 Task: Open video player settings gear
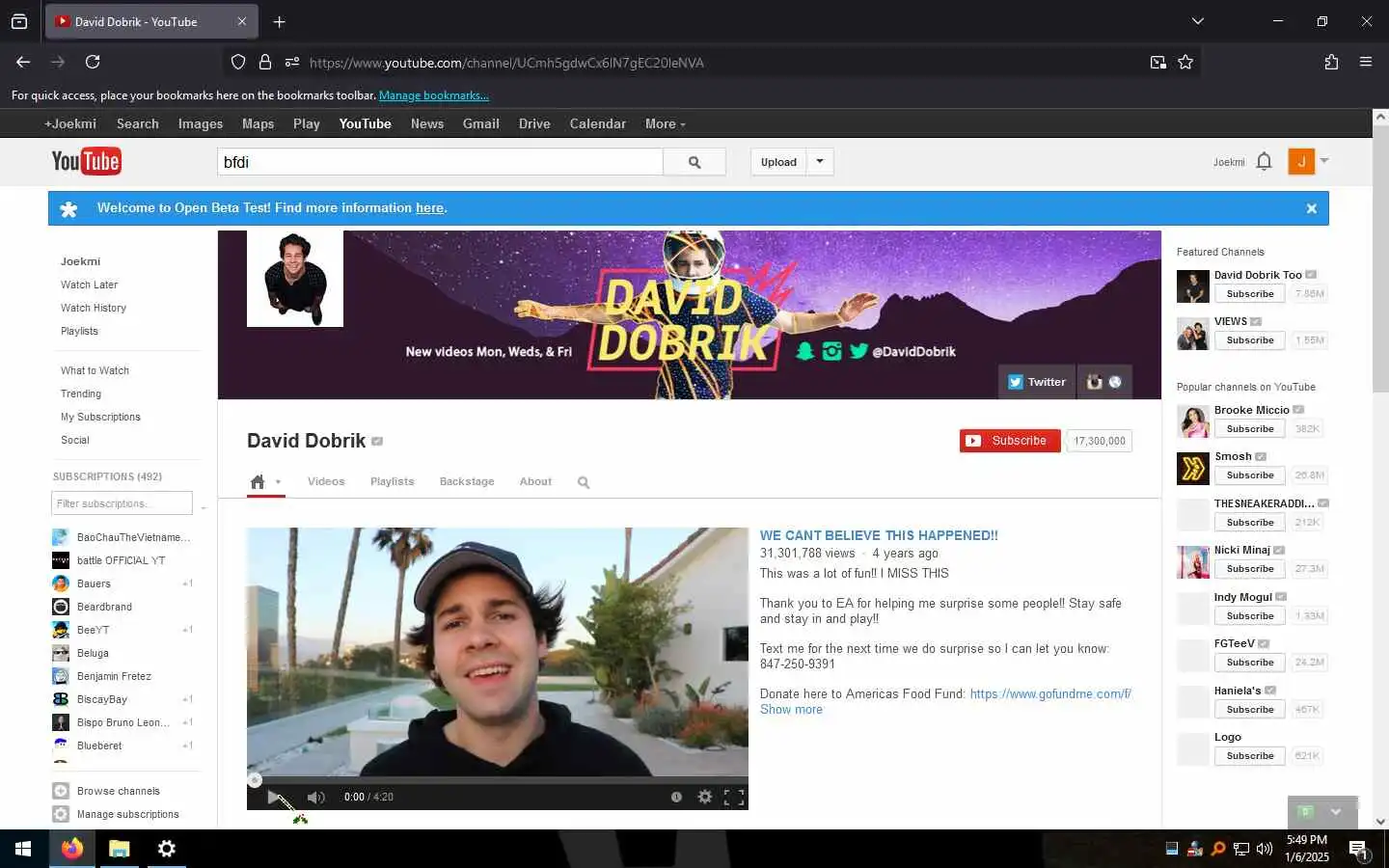[705, 797]
